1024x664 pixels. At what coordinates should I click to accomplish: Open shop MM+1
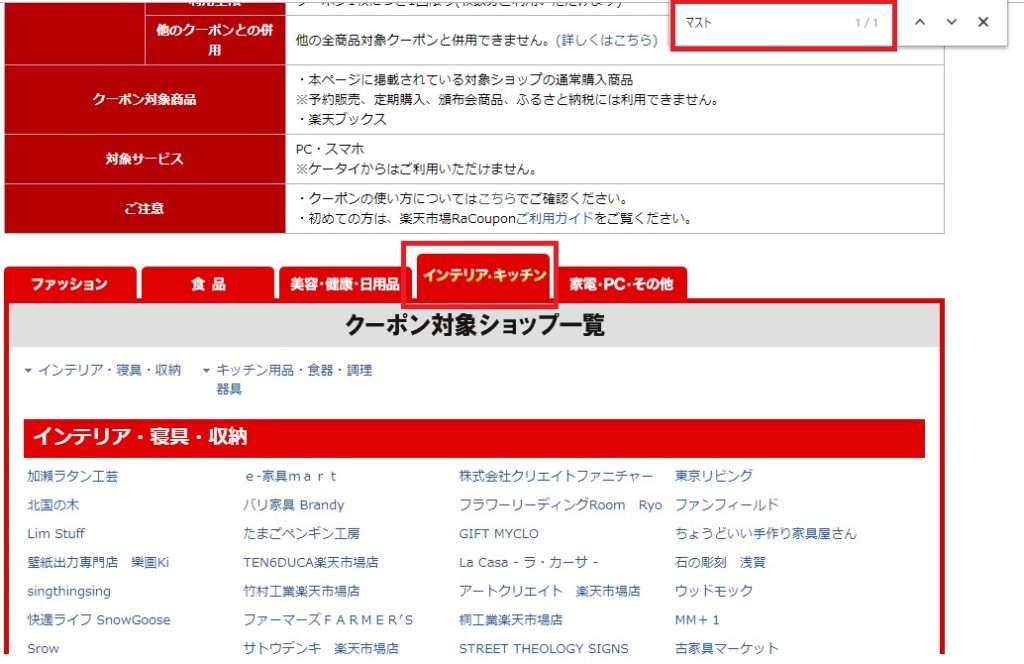(697, 620)
